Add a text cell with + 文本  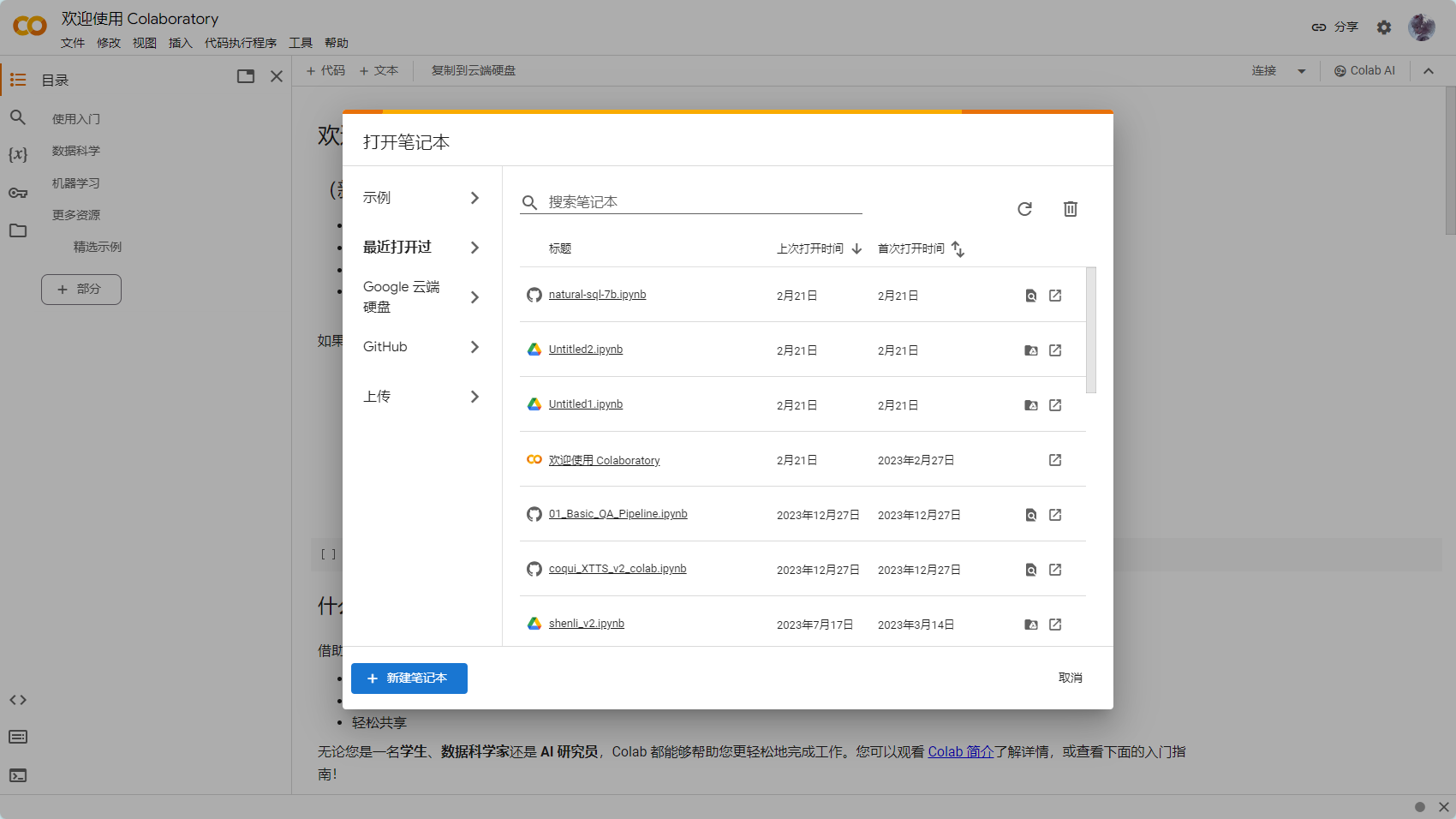(x=379, y=71)
